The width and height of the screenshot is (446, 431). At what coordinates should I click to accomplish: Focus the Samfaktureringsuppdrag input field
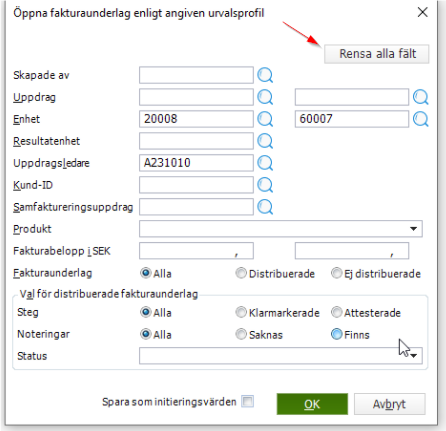(x=196, y=207)
